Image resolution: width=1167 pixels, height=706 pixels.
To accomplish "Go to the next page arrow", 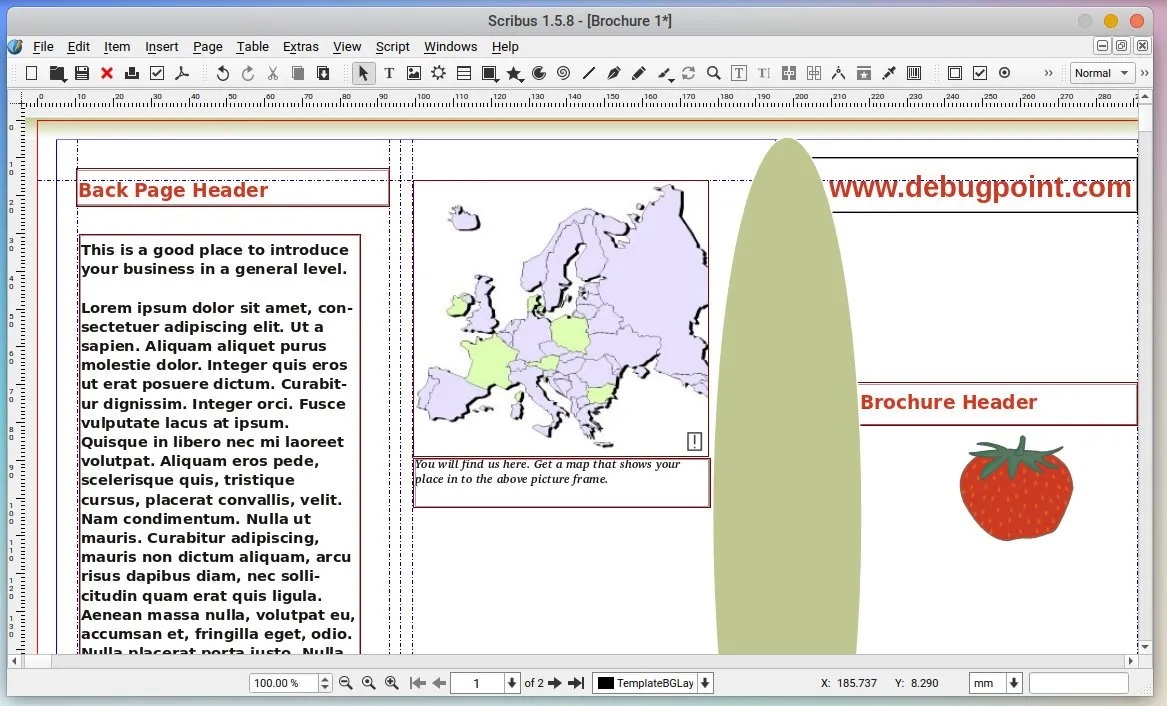I will pos(555,683).
